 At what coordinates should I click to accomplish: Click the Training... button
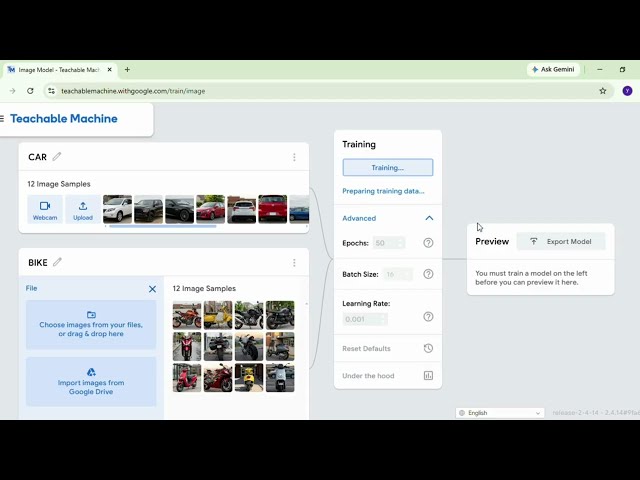pos(388,167)
